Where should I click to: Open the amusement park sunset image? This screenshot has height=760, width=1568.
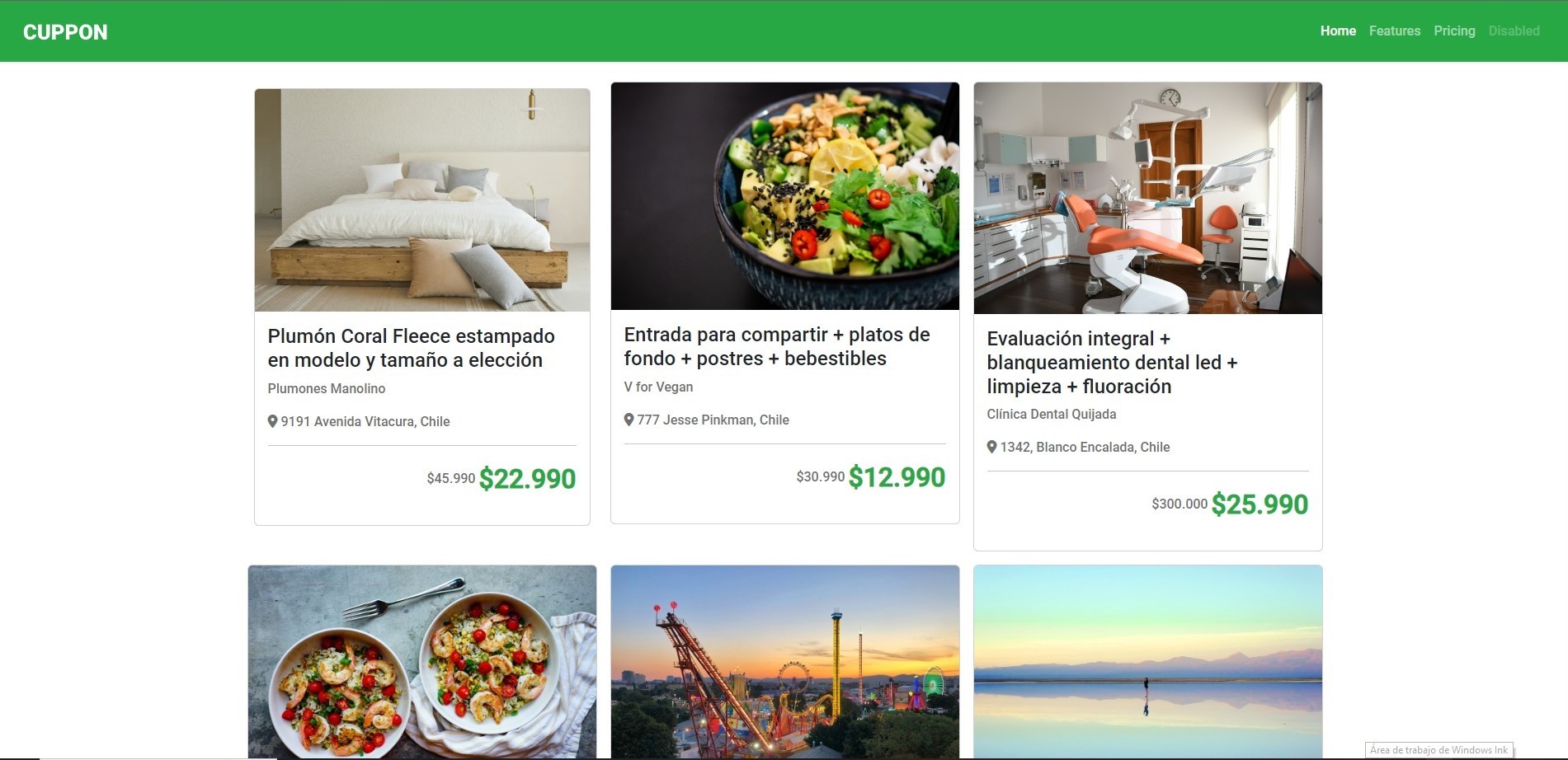785,662
